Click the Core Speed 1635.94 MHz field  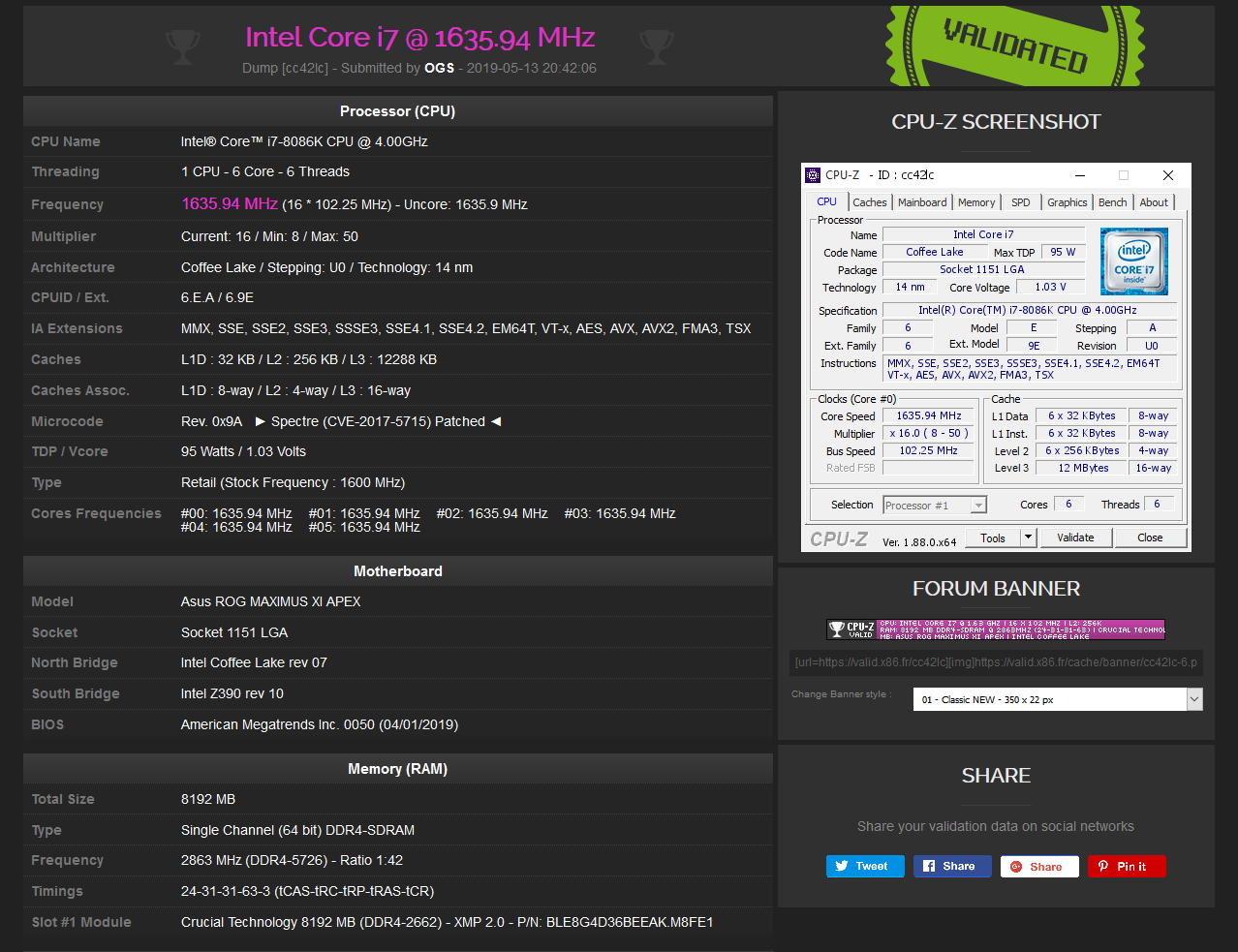[928, 415]
